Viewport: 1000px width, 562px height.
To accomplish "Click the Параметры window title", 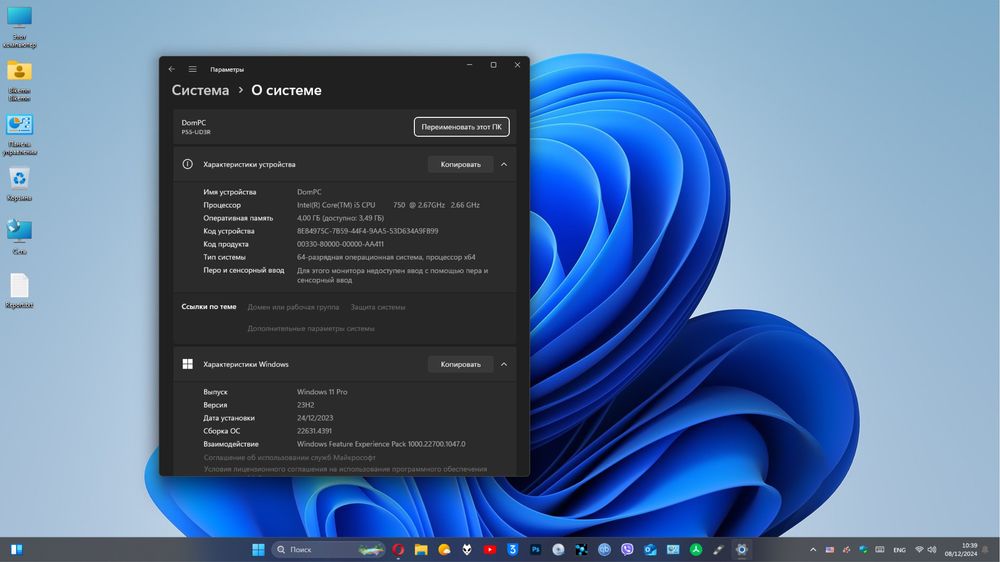I will [x=227, y=70].
